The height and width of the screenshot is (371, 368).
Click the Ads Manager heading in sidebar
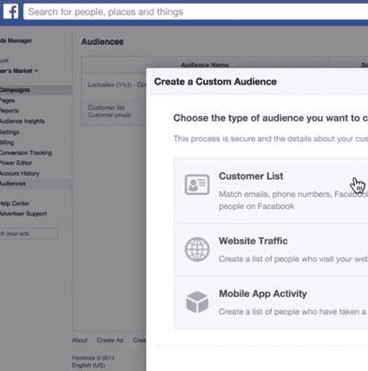click(16, 41)
